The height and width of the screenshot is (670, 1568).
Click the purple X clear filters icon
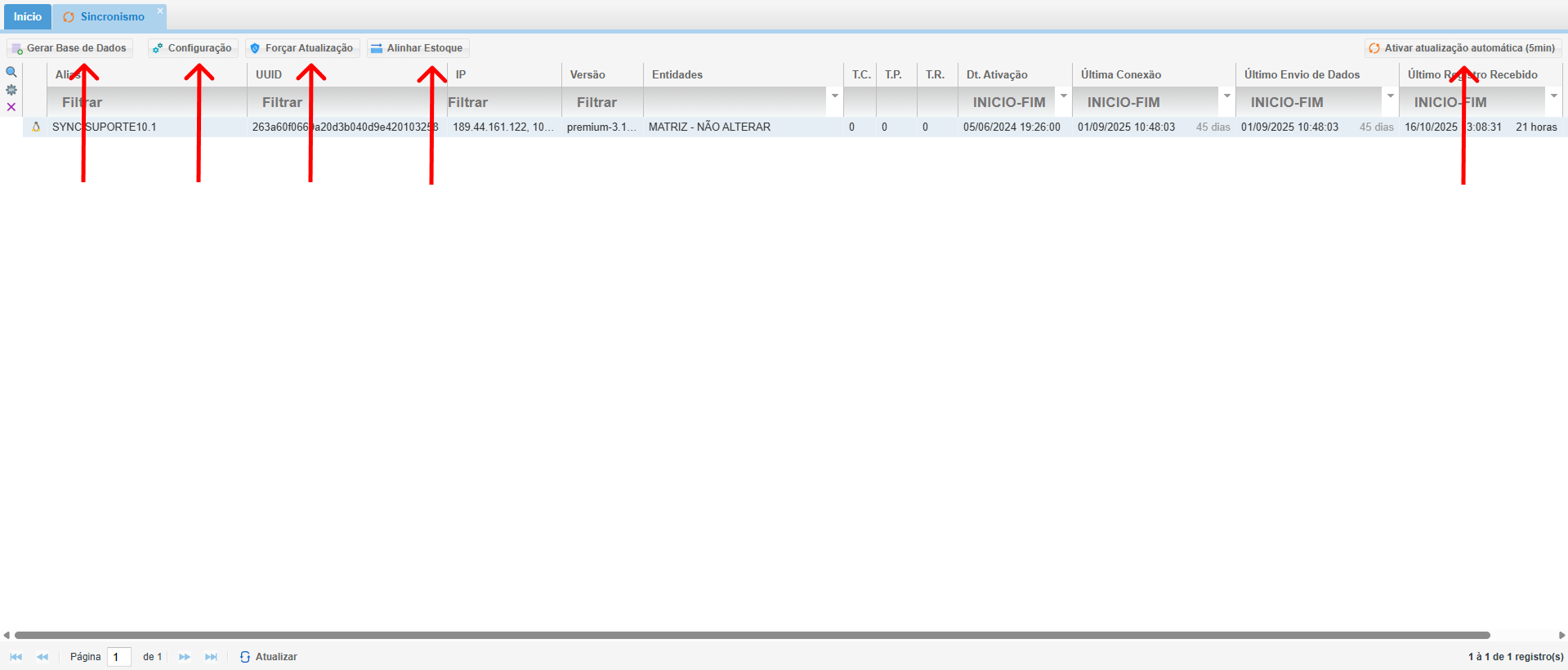tap(11, 107)
